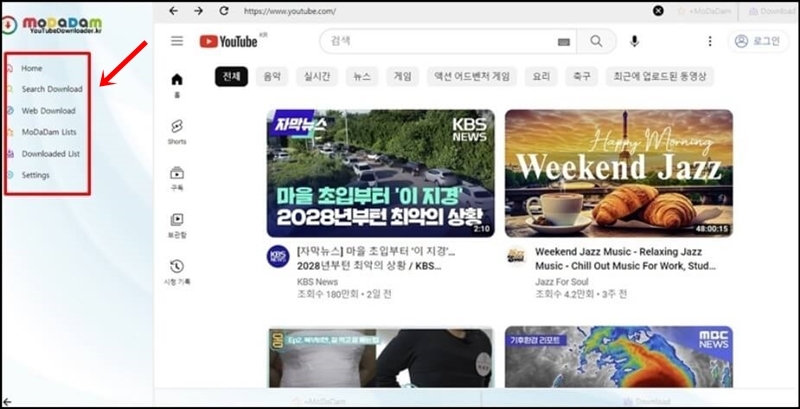
Task: Select the YouTube 홈 home icon
Action: pyautogui.click(x=177, y=85)
